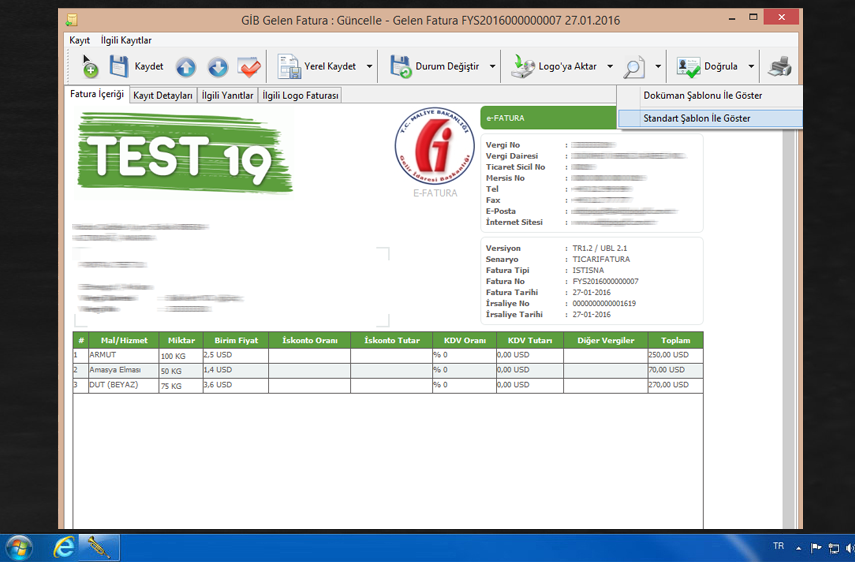Click the TR1.2 / UBL 2.1 version value
855x562 pixels.
click(x=599, y=248)
